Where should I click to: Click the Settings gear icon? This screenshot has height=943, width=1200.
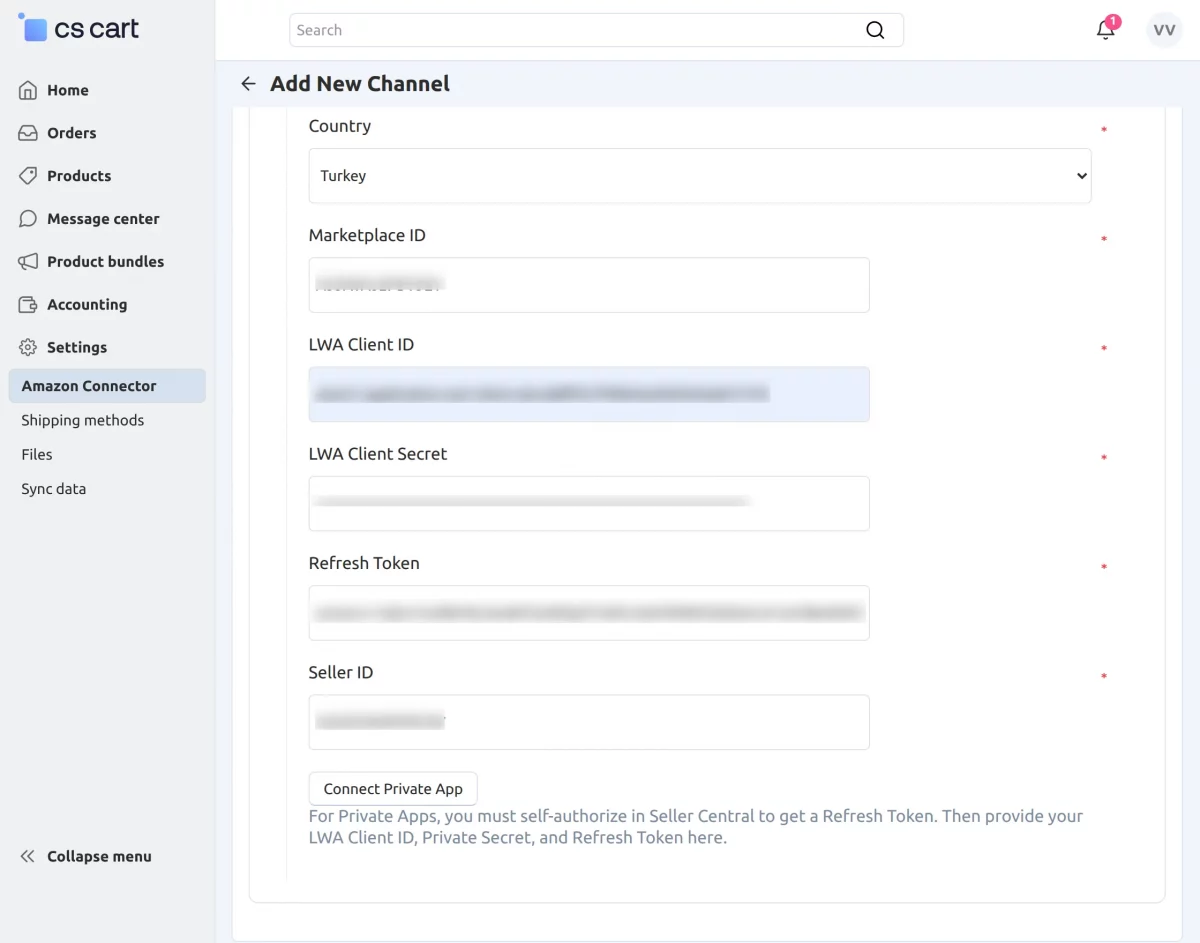pyautogui.click(x=28, y=348)
